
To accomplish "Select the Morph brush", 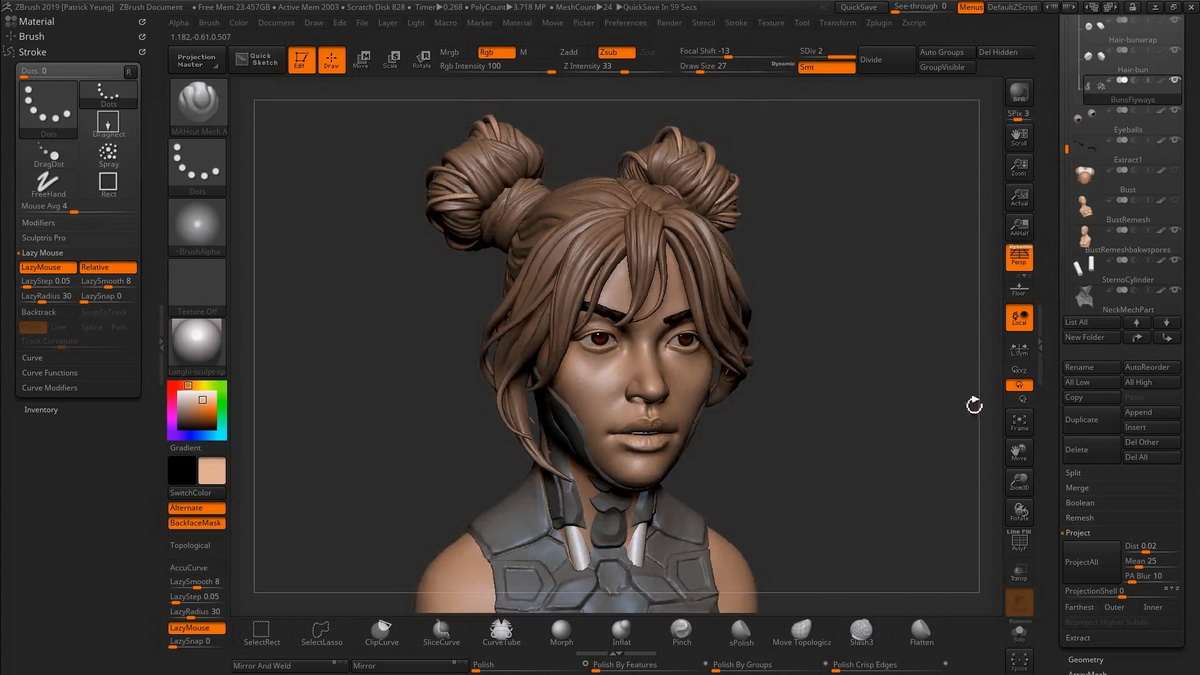I will pos(561,633).
